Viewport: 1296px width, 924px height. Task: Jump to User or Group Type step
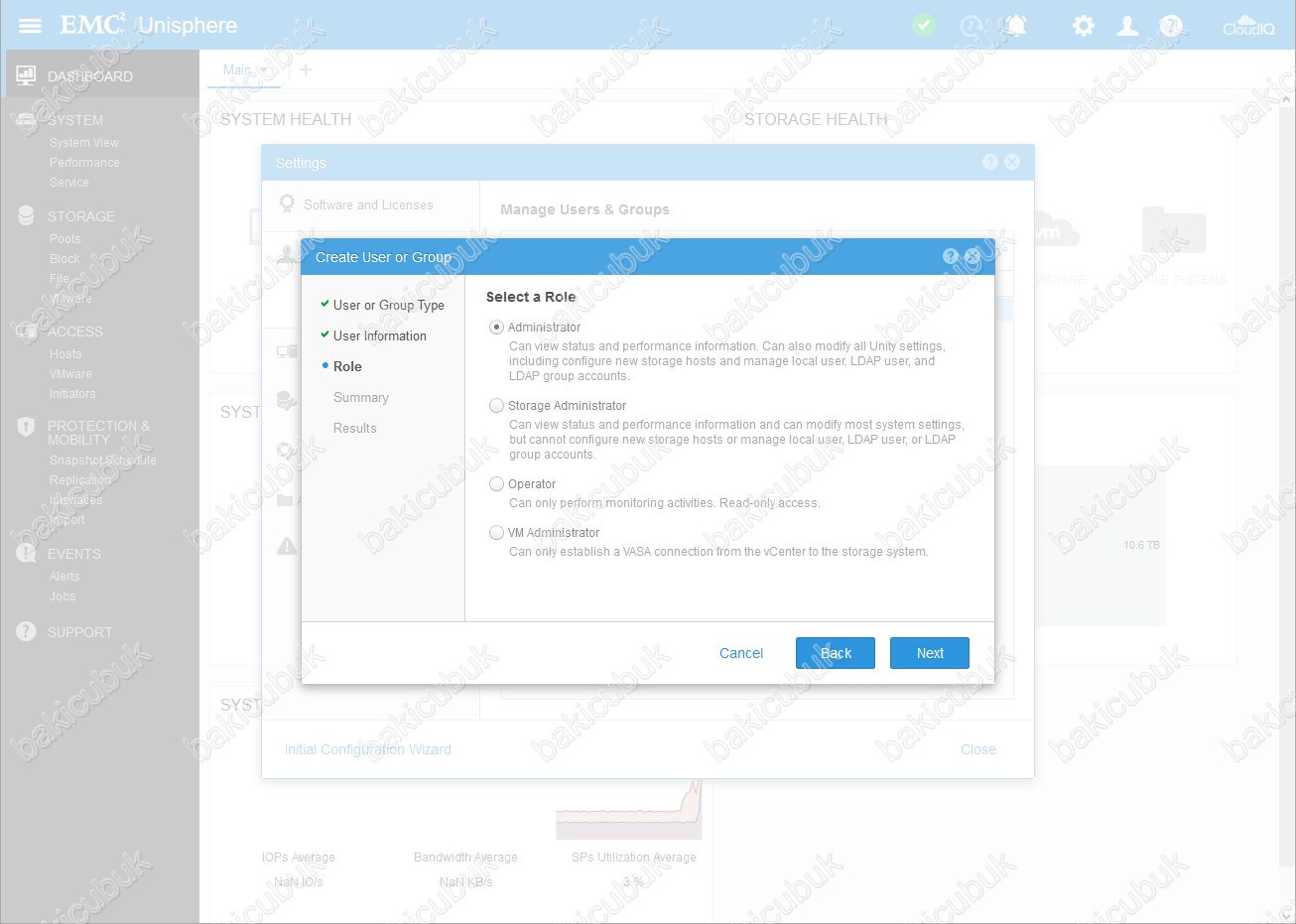pos(389,305)
